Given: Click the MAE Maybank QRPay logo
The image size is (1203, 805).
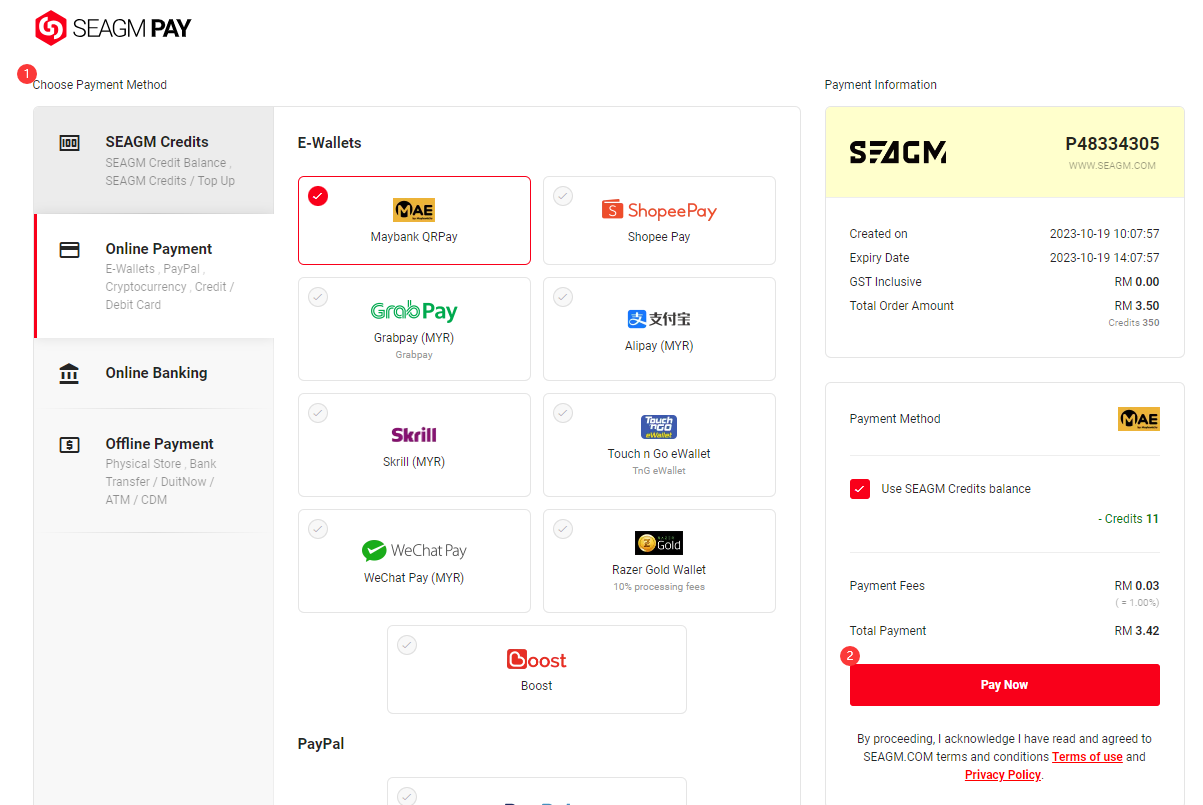Looking at the screenshot, I should coord(414,210).
